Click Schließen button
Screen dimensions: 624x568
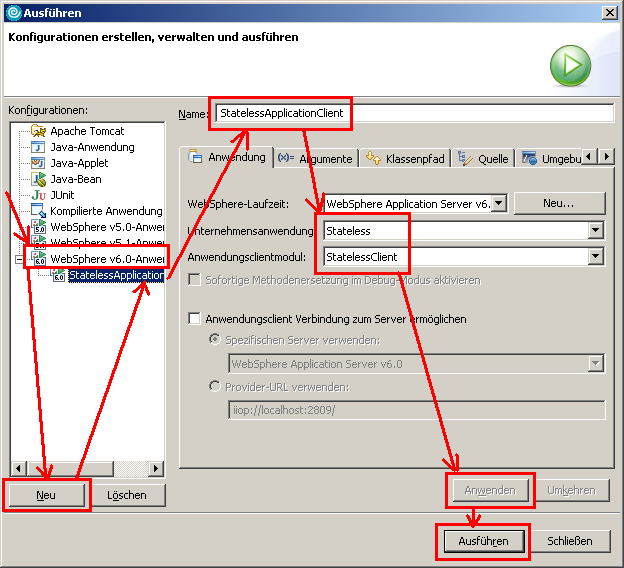tap(570, 541)
